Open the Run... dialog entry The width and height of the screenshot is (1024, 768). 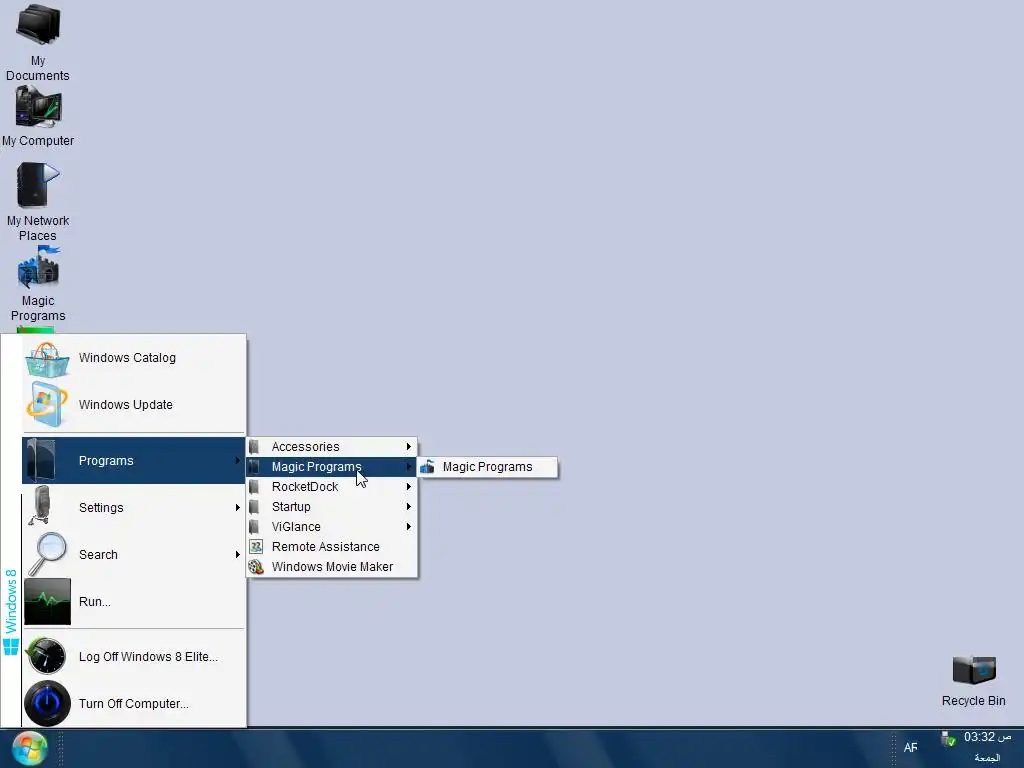pos(135,601)
